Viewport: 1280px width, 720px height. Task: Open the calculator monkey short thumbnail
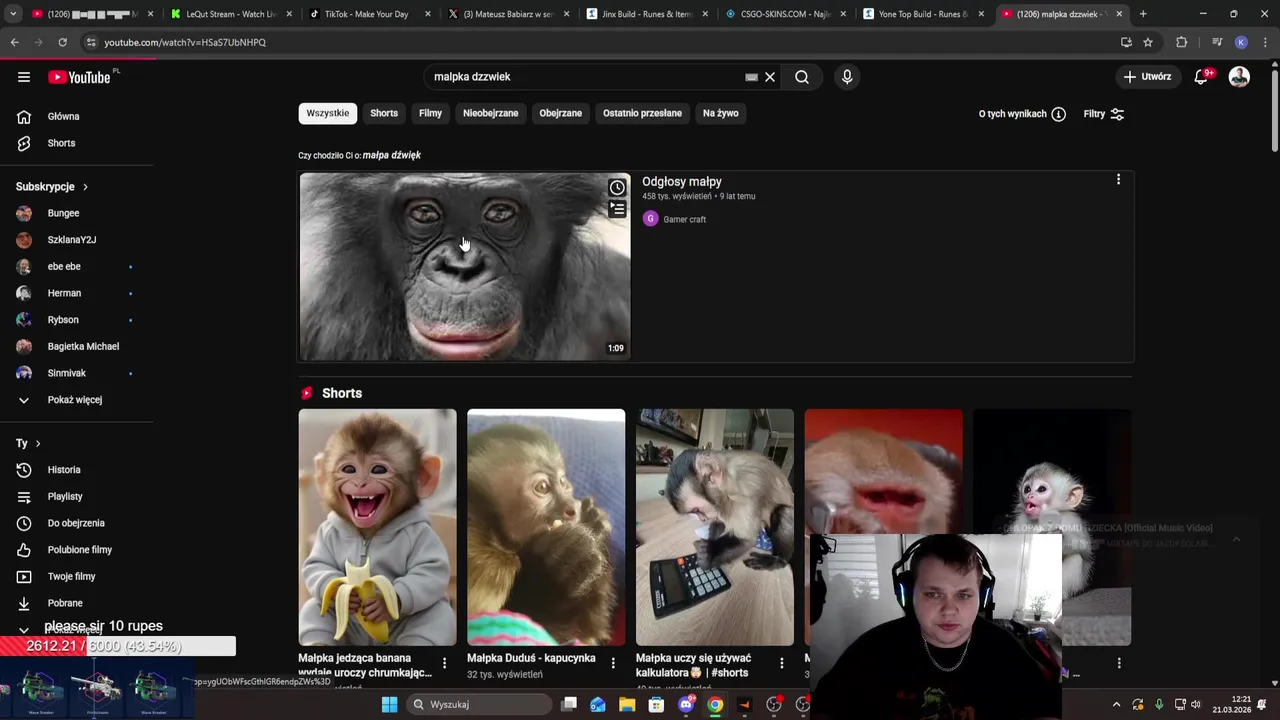point(715,527)
